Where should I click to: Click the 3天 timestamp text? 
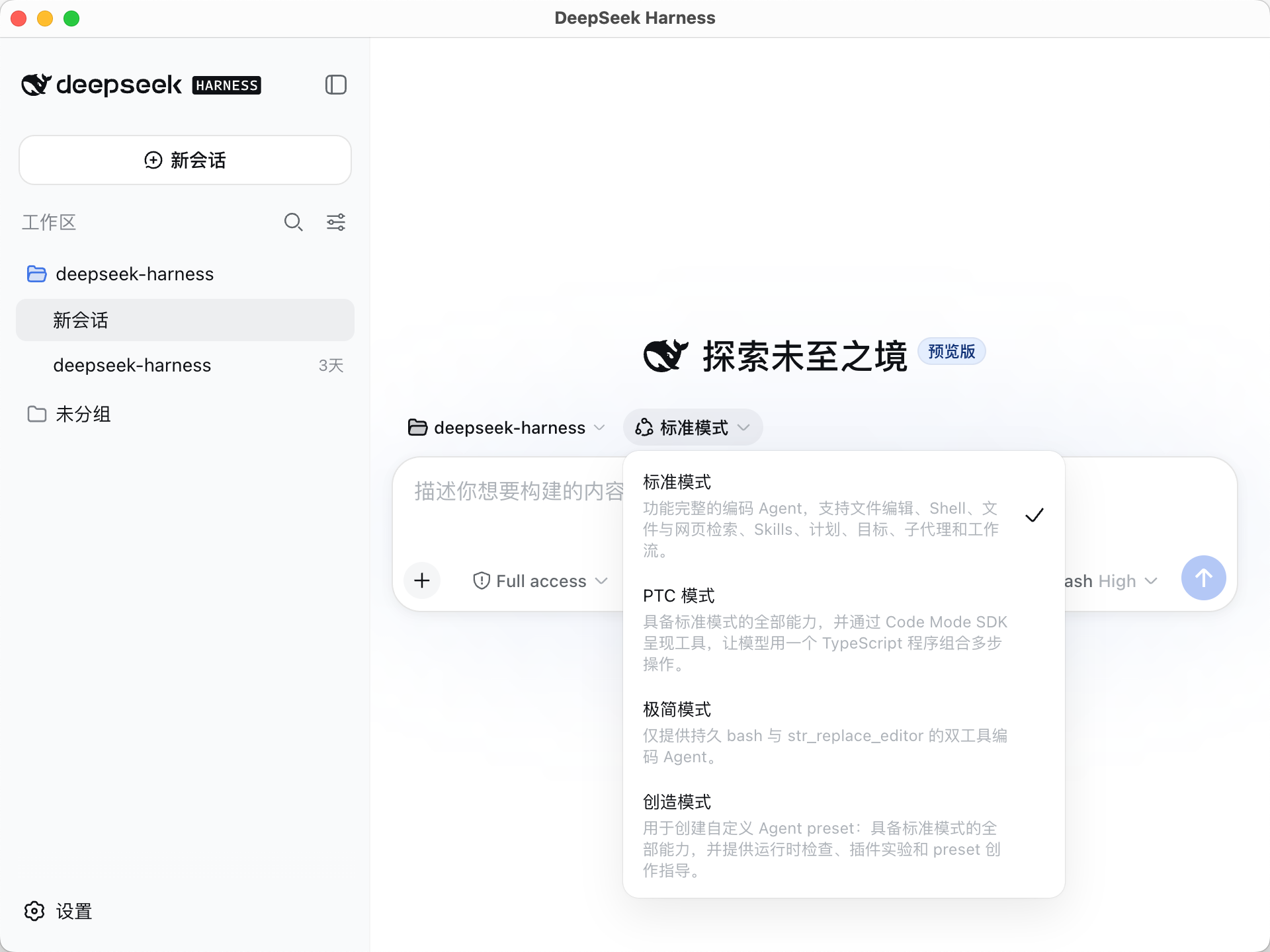tap(331, 366)
